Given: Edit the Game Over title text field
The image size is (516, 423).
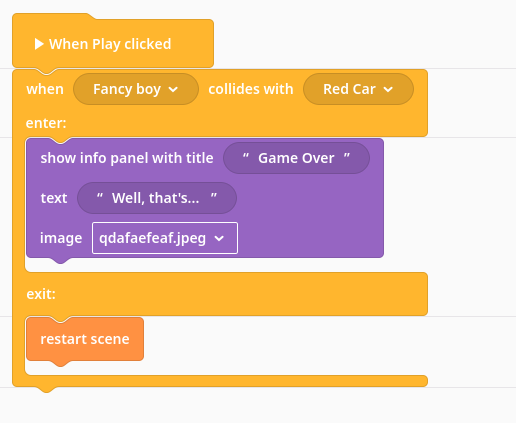Looking at the screenshot, I should (x=296, y=158).
